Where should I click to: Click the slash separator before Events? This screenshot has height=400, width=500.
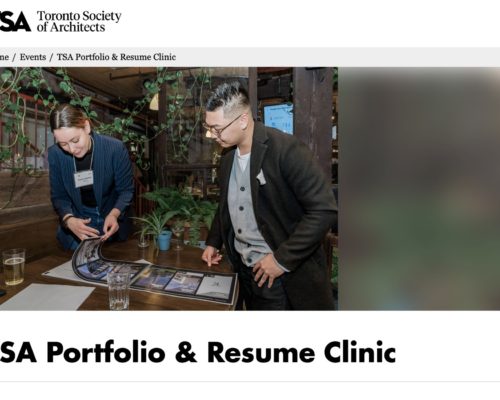(14, 57)
